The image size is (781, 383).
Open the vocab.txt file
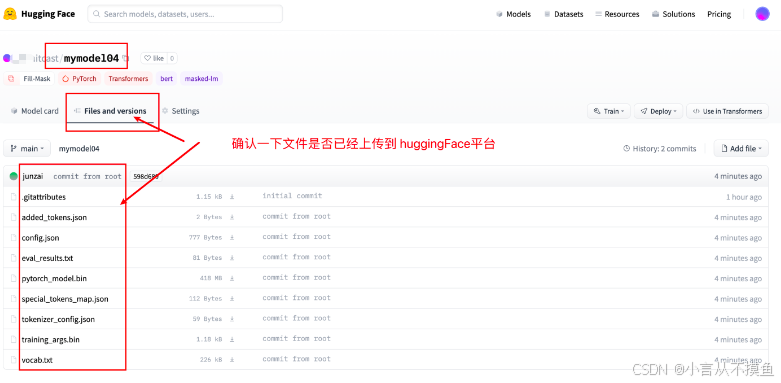(37, 360)
